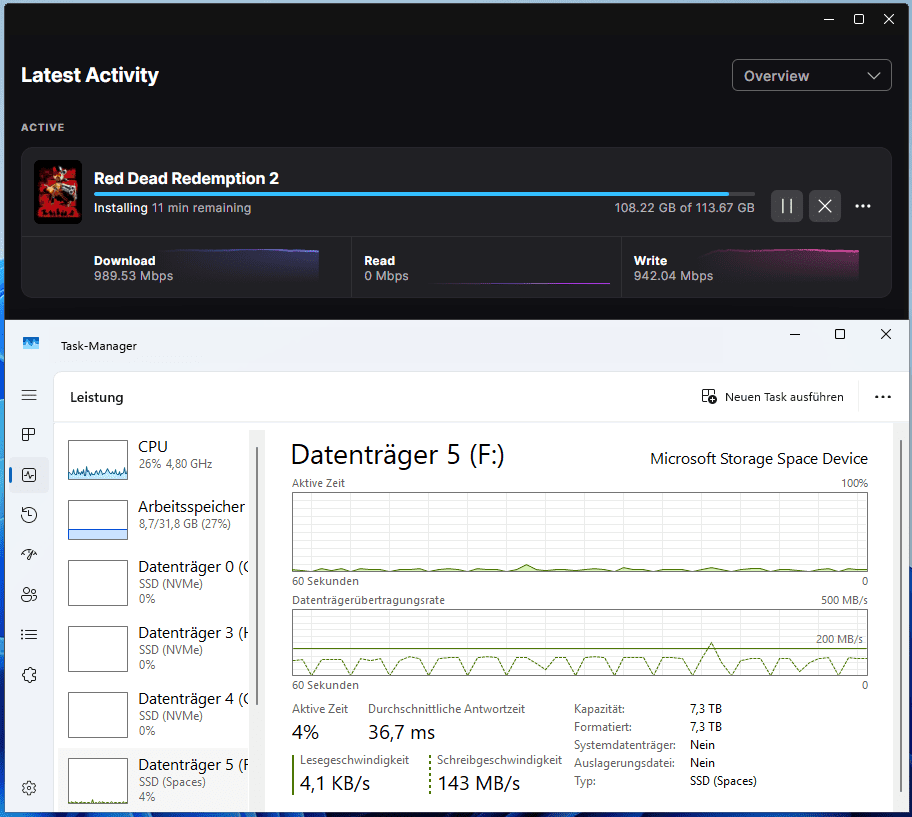Open Startup apps page in Task-Manager sidebar
The width and height of the screenshot is (912, 817).
click(29, 554)
